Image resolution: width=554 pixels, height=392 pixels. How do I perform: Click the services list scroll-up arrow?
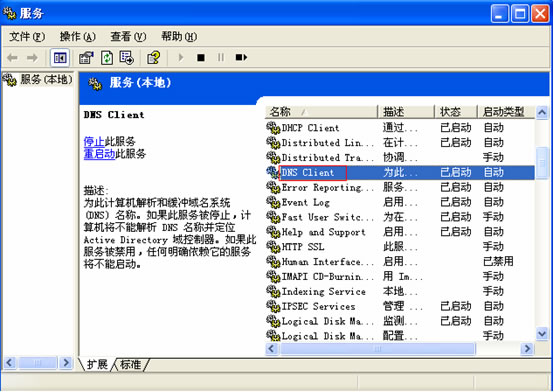542,113
